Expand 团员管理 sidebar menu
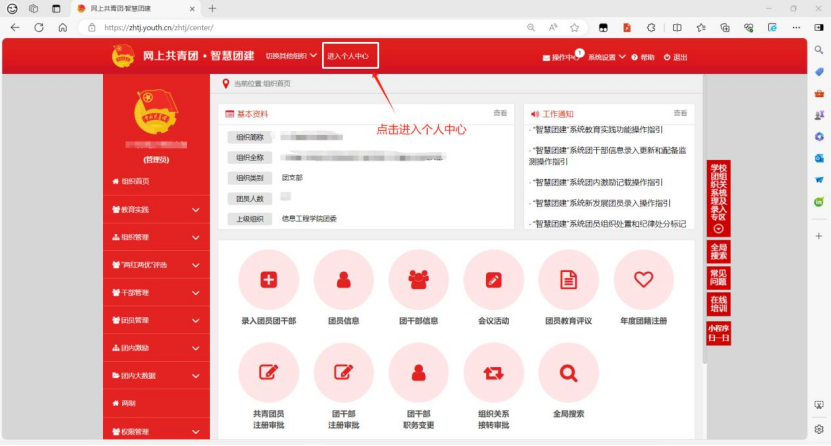 tap(156, 320)
